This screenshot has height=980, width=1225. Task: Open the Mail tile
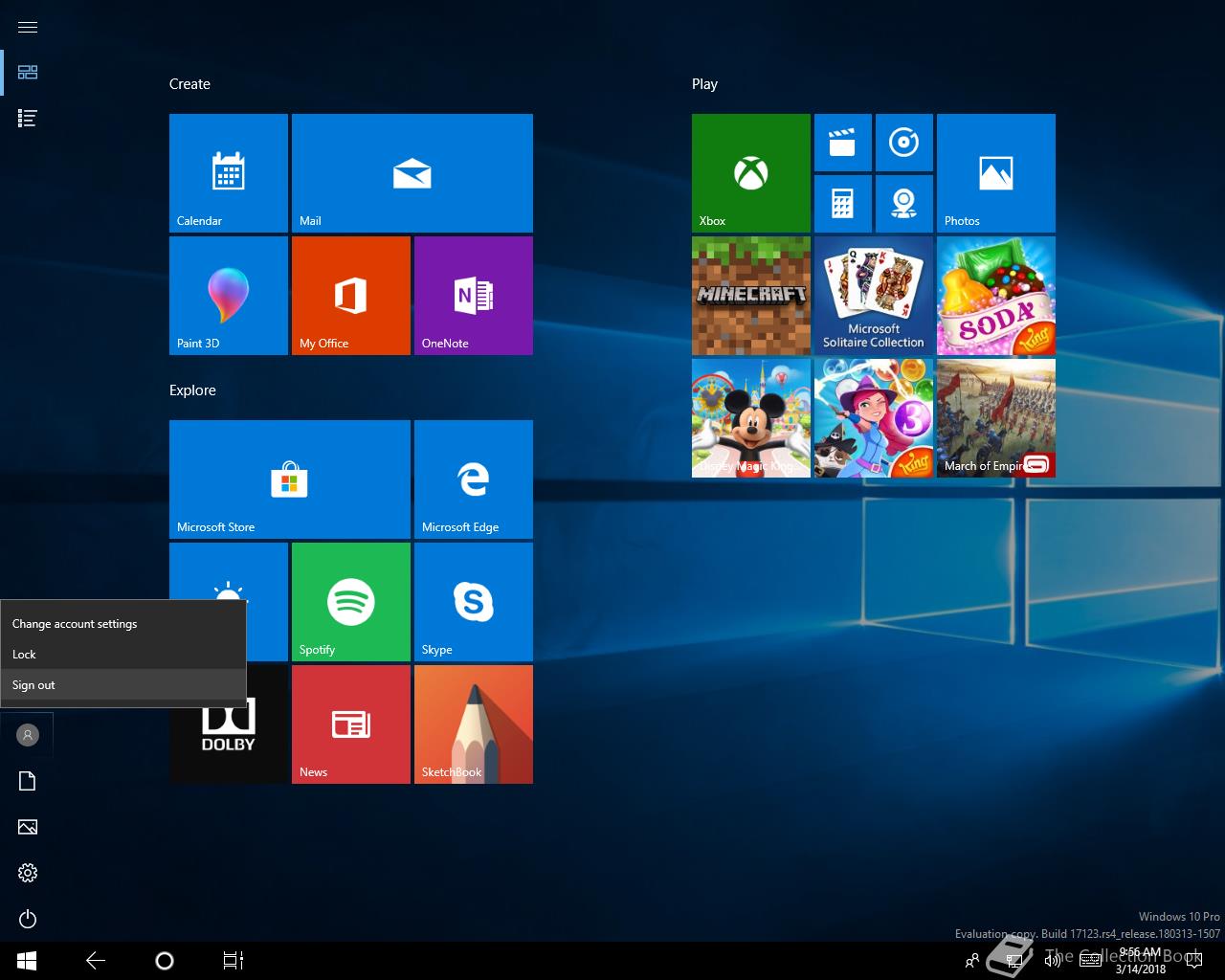tap(412, 173)
